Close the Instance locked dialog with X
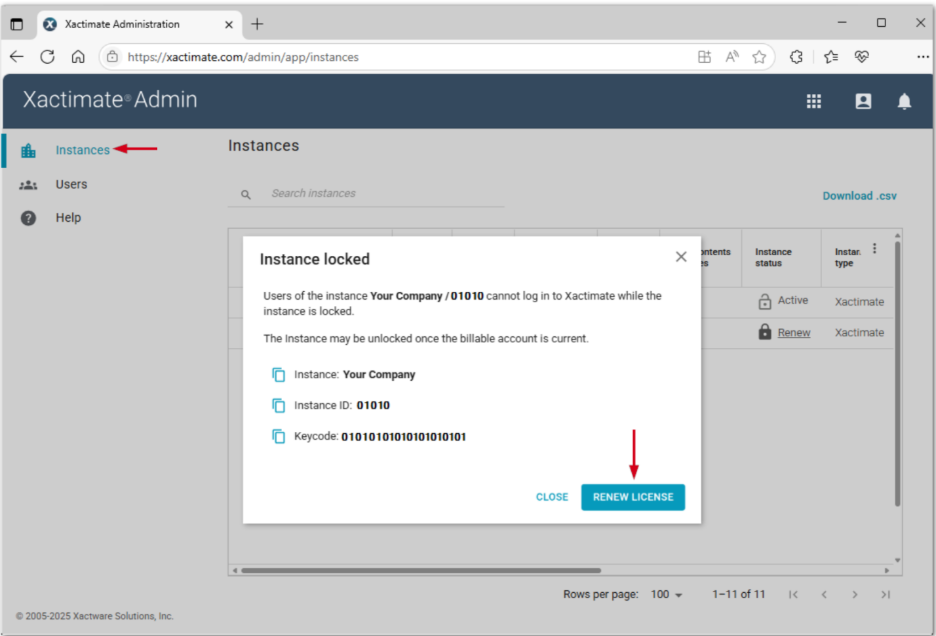 coord(681,257)
